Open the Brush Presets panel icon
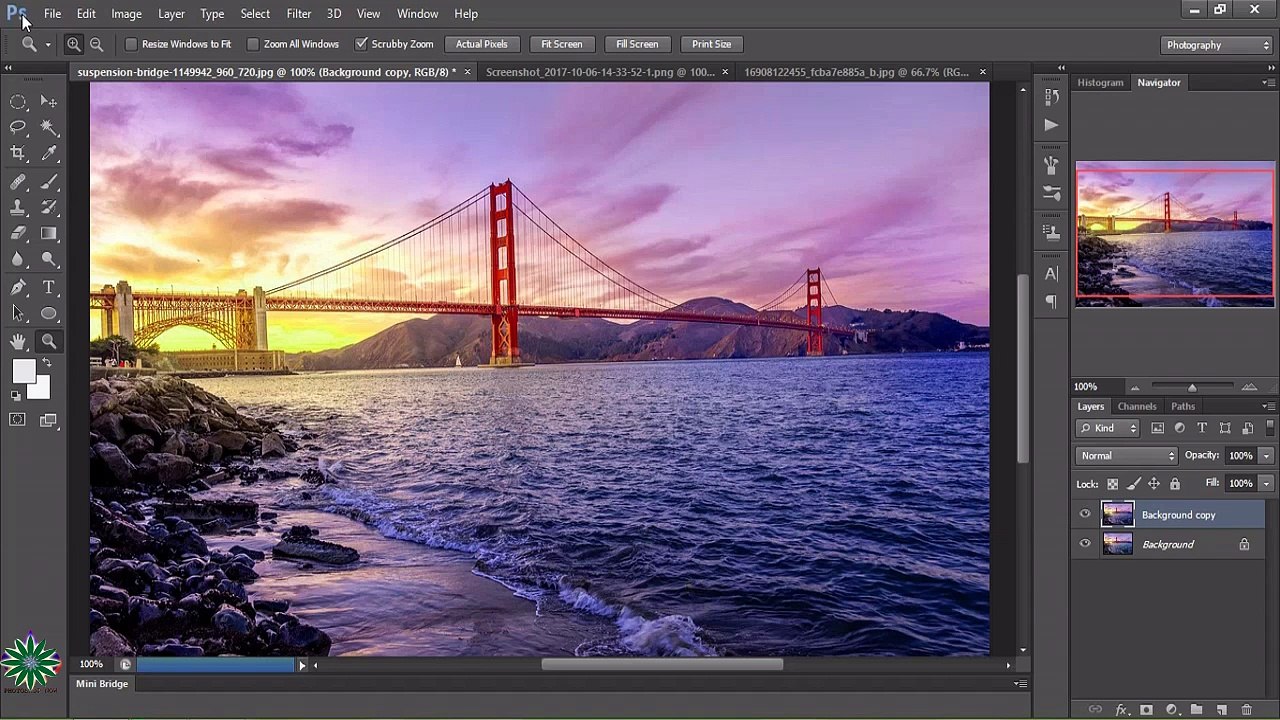 pos(1051,165)
